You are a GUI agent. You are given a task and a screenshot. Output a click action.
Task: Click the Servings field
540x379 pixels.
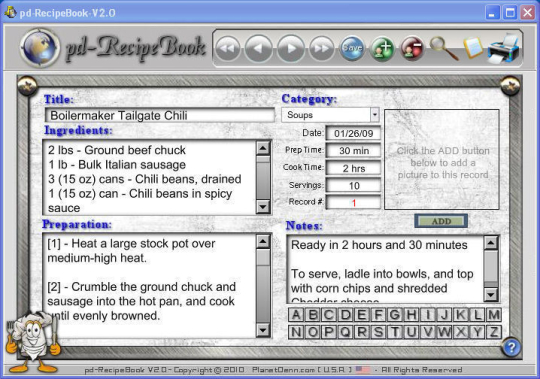(x=353, y=185)
